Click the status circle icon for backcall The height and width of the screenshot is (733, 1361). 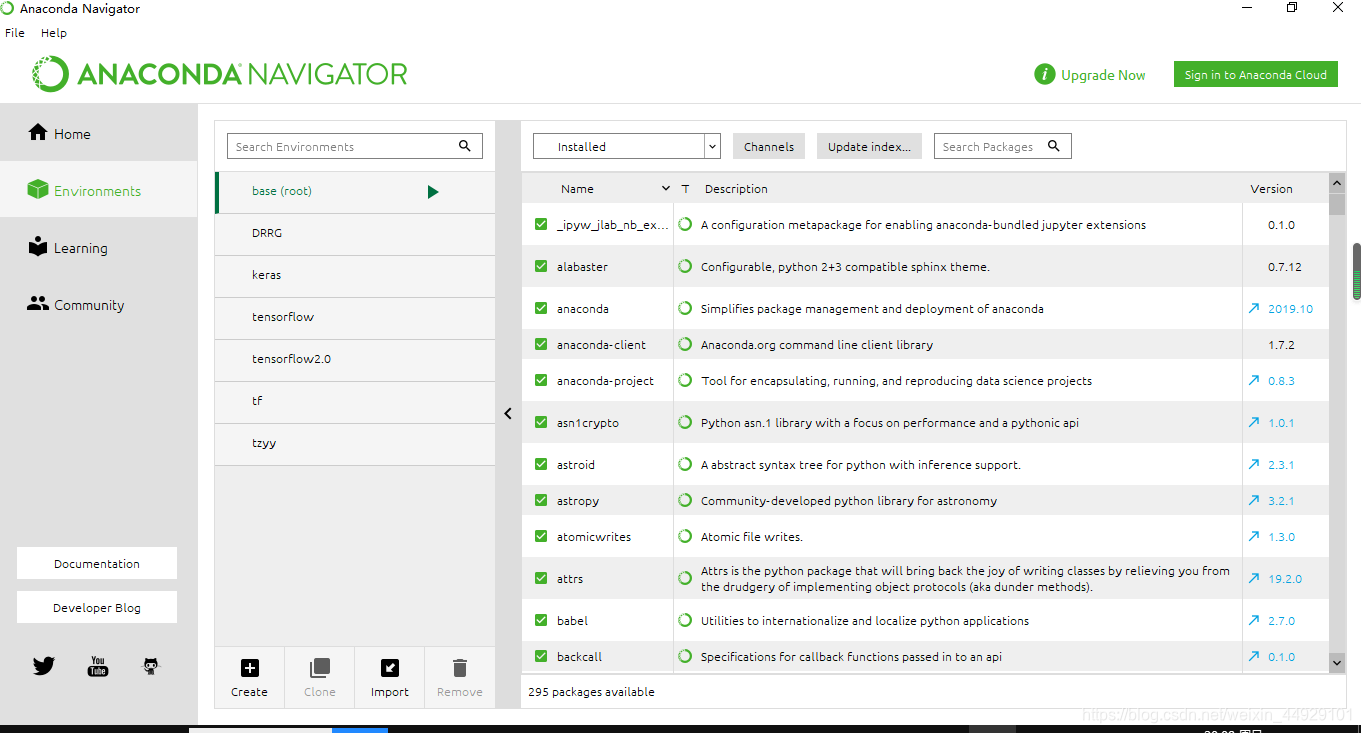point(685,657)
